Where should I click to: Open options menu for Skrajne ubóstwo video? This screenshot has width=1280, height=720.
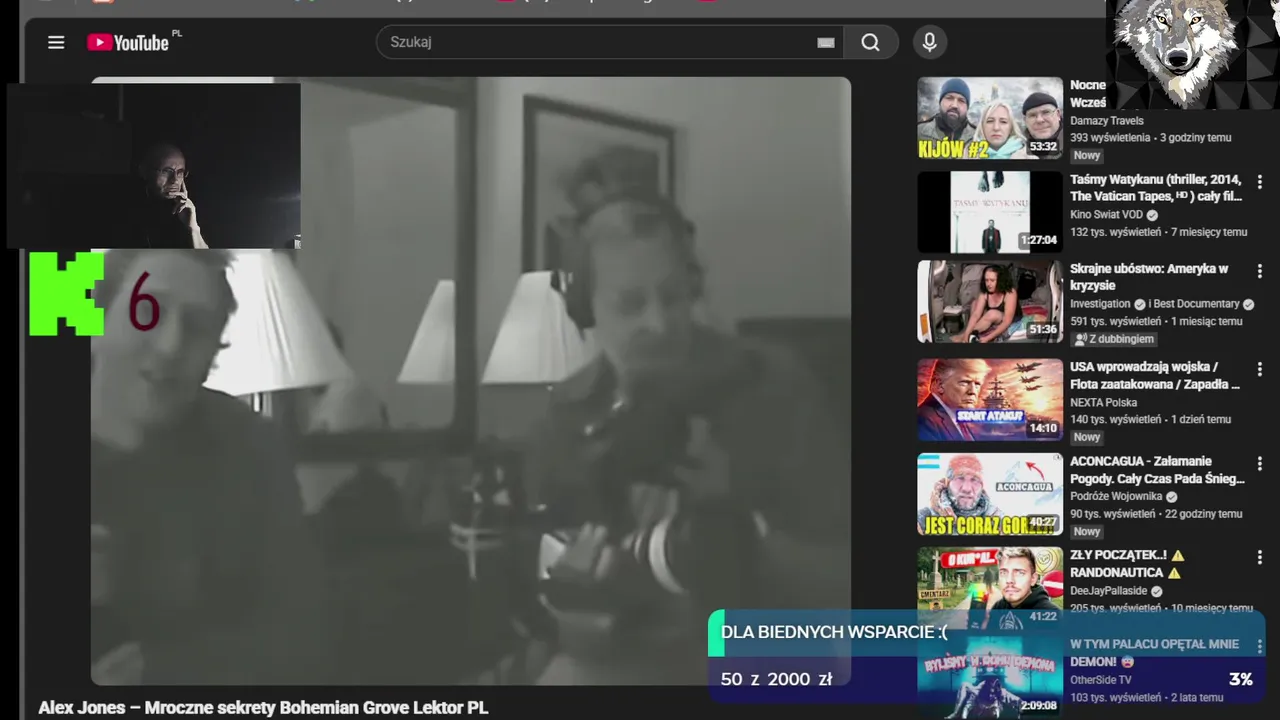[1260, 272]
